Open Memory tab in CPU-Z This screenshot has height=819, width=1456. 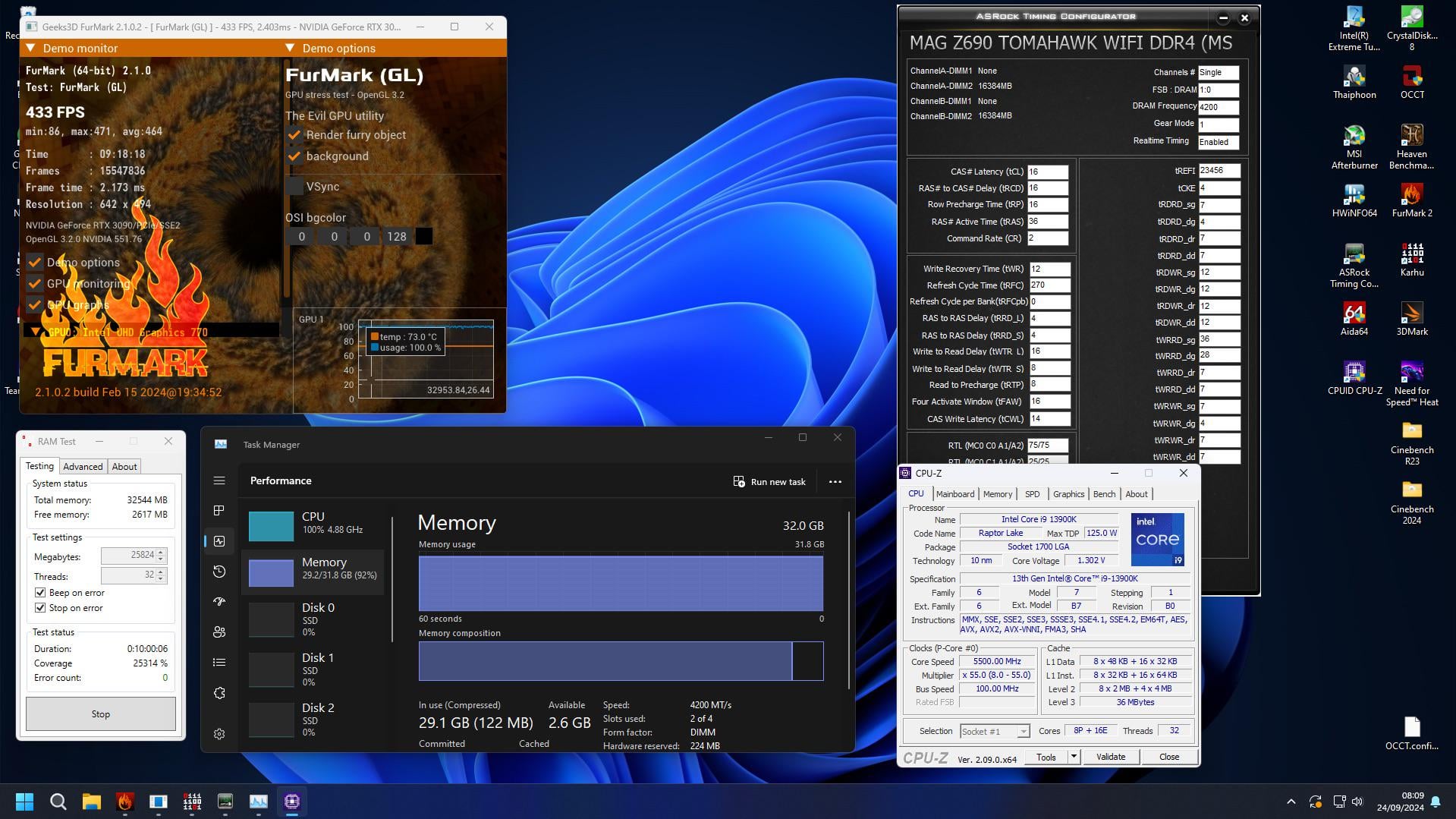997,494
